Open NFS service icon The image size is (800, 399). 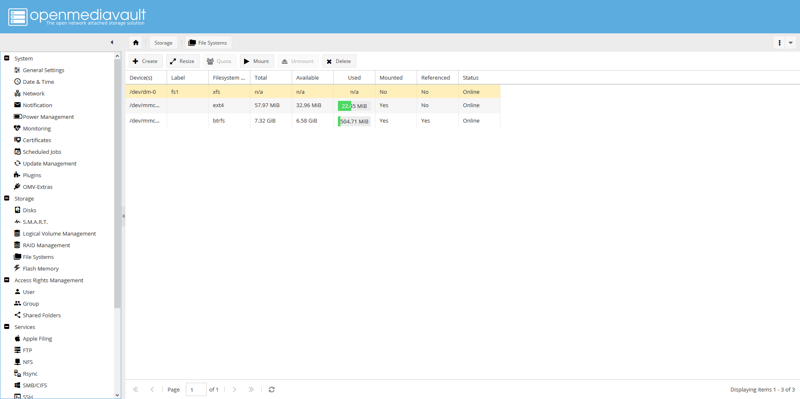[x=17, y=362]
